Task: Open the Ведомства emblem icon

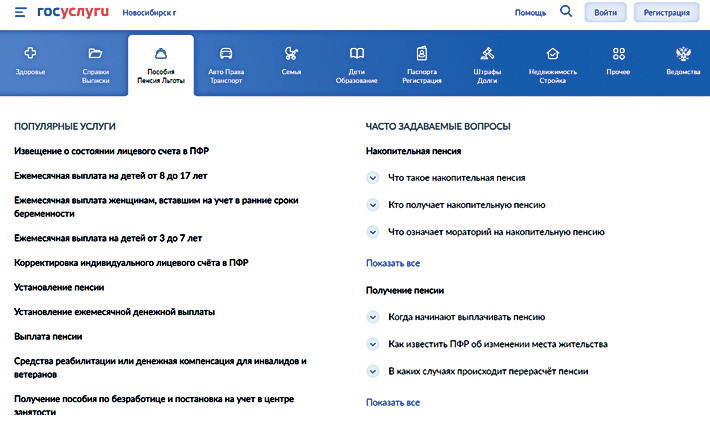Action: [x=683, y=54]
